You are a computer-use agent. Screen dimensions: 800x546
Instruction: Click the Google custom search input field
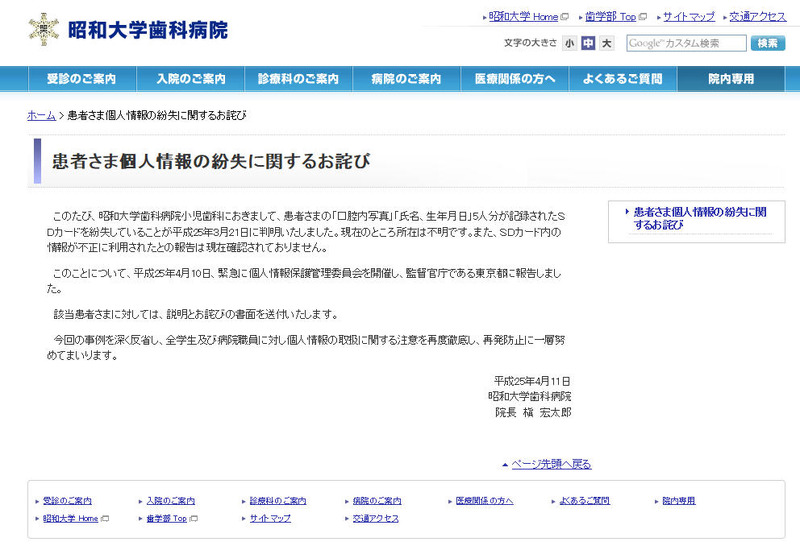pyautogui.click(x=686, y=43)
